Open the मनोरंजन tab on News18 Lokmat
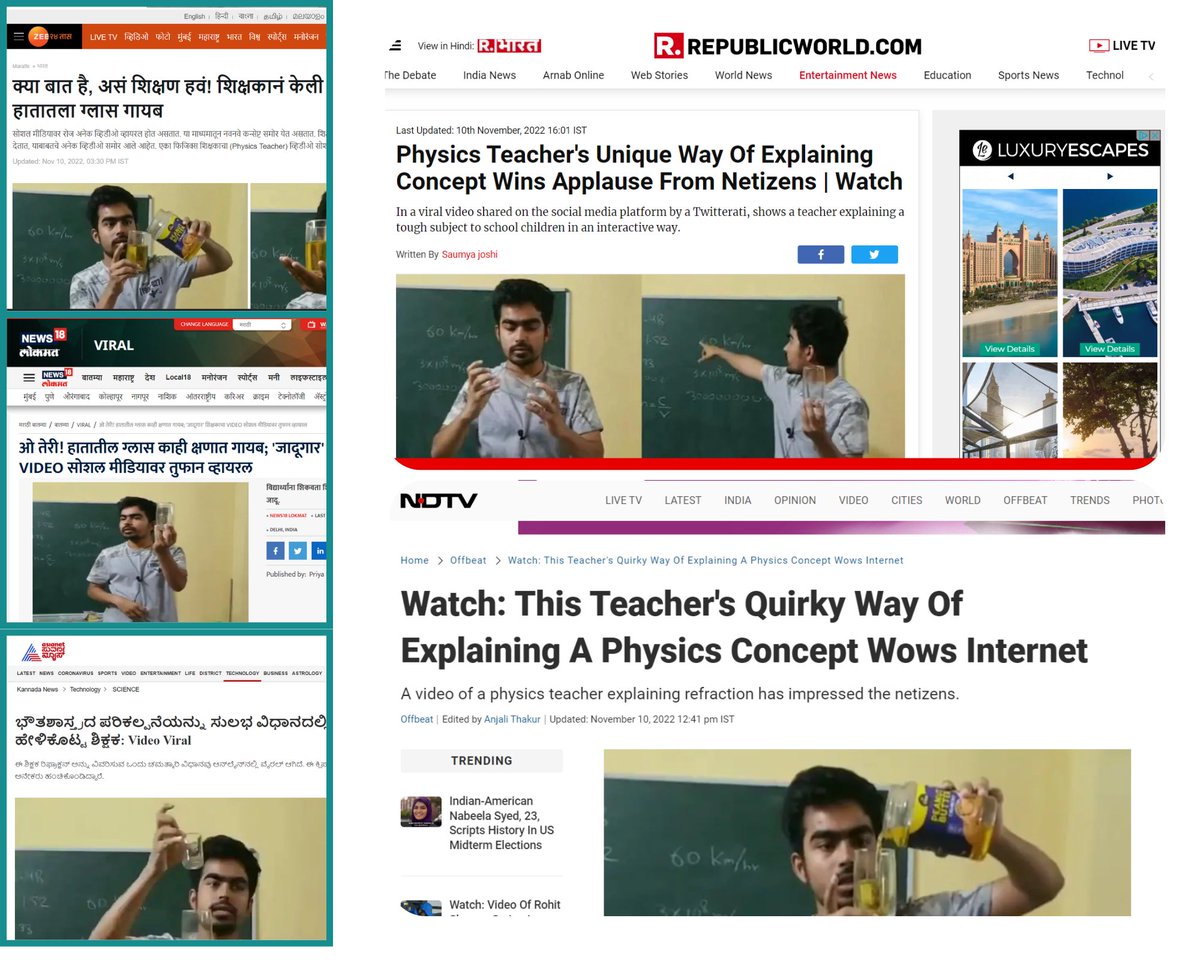Viewport: 1200px width, 960px height. (x=213, y=378)
